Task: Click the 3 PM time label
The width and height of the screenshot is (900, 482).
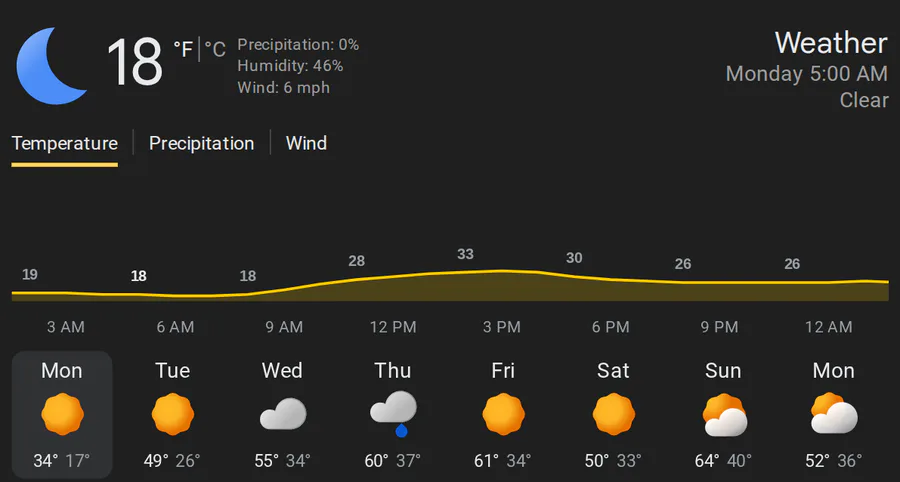Action: point(501,327)
